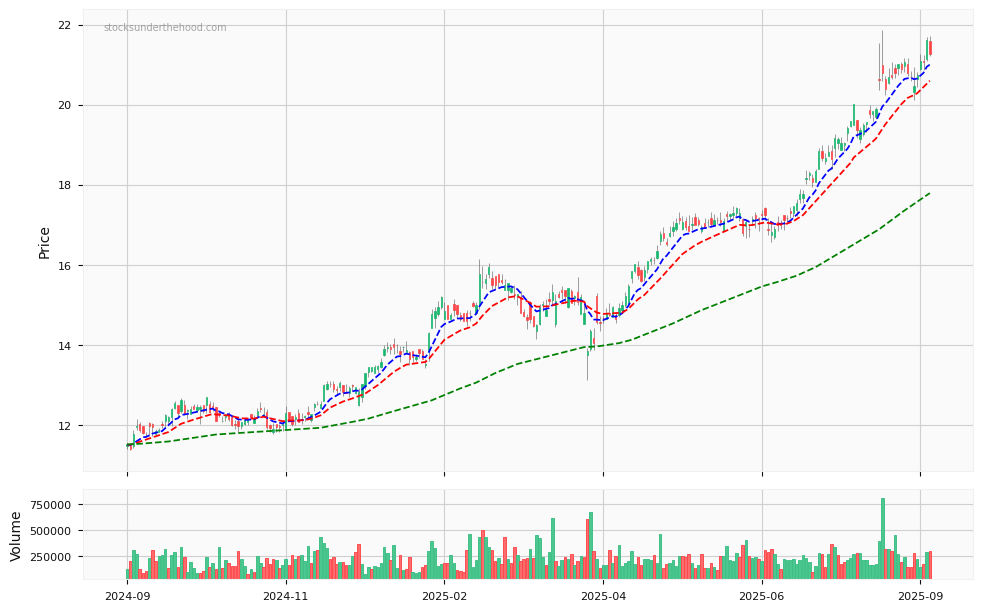Click the Volume axis title
Screen dimensions: 983x611
(x=16, y=536)
